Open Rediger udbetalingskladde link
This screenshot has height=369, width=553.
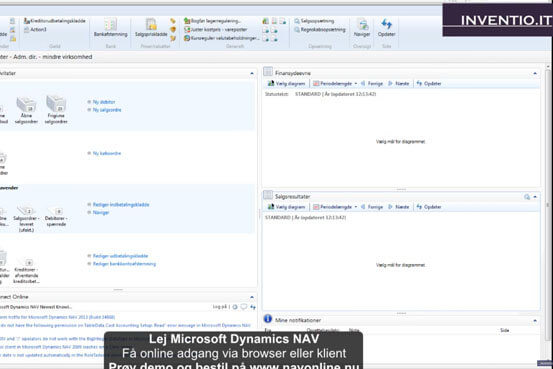(120, 256)
